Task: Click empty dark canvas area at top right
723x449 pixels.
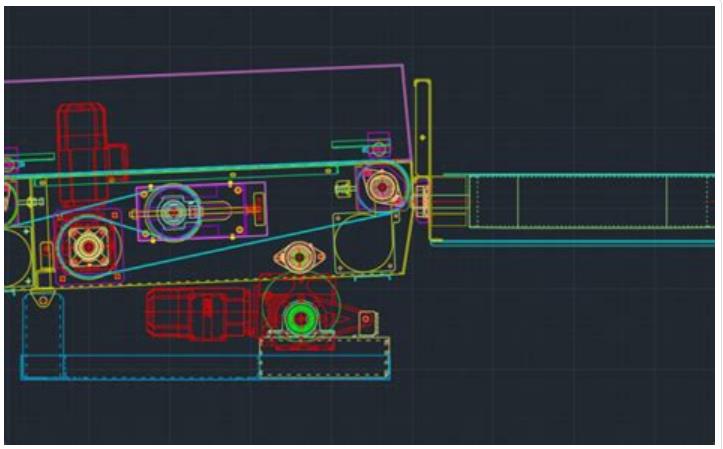Action: pos(600,60)
